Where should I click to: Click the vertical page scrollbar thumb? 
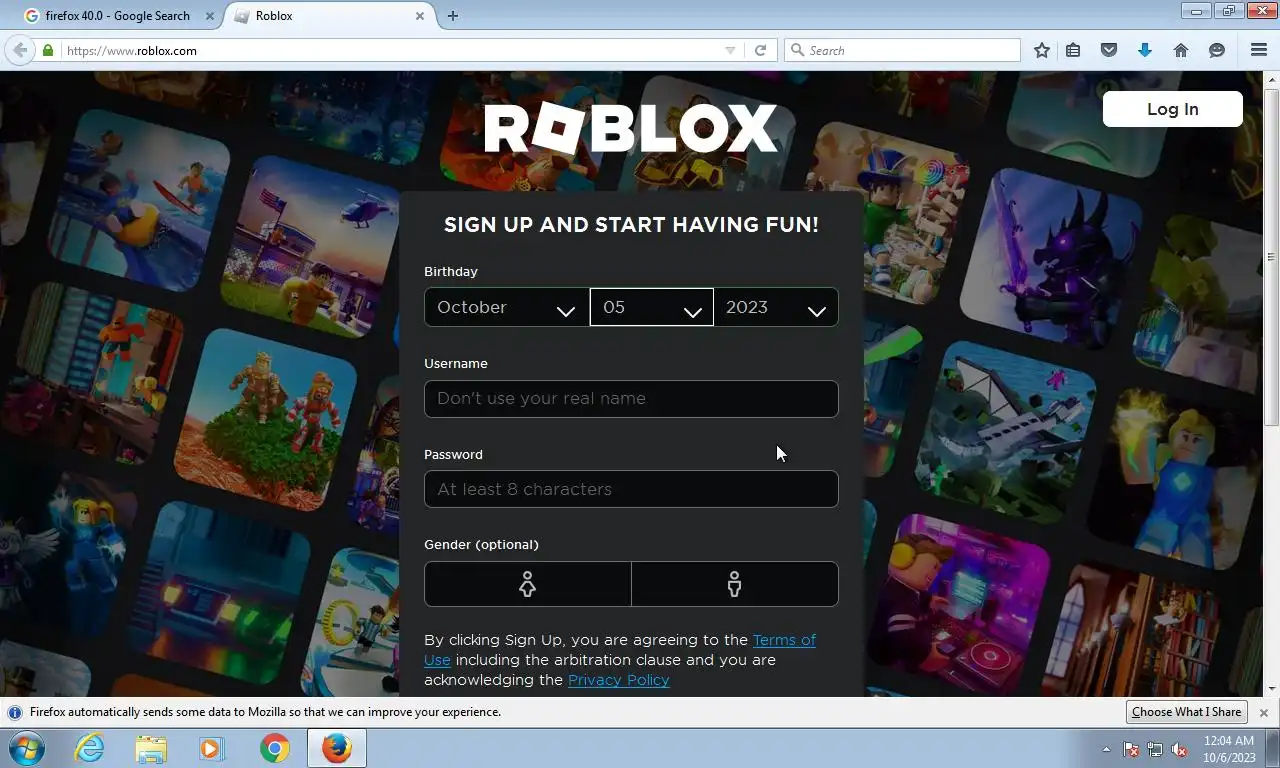click(1272, 258)
